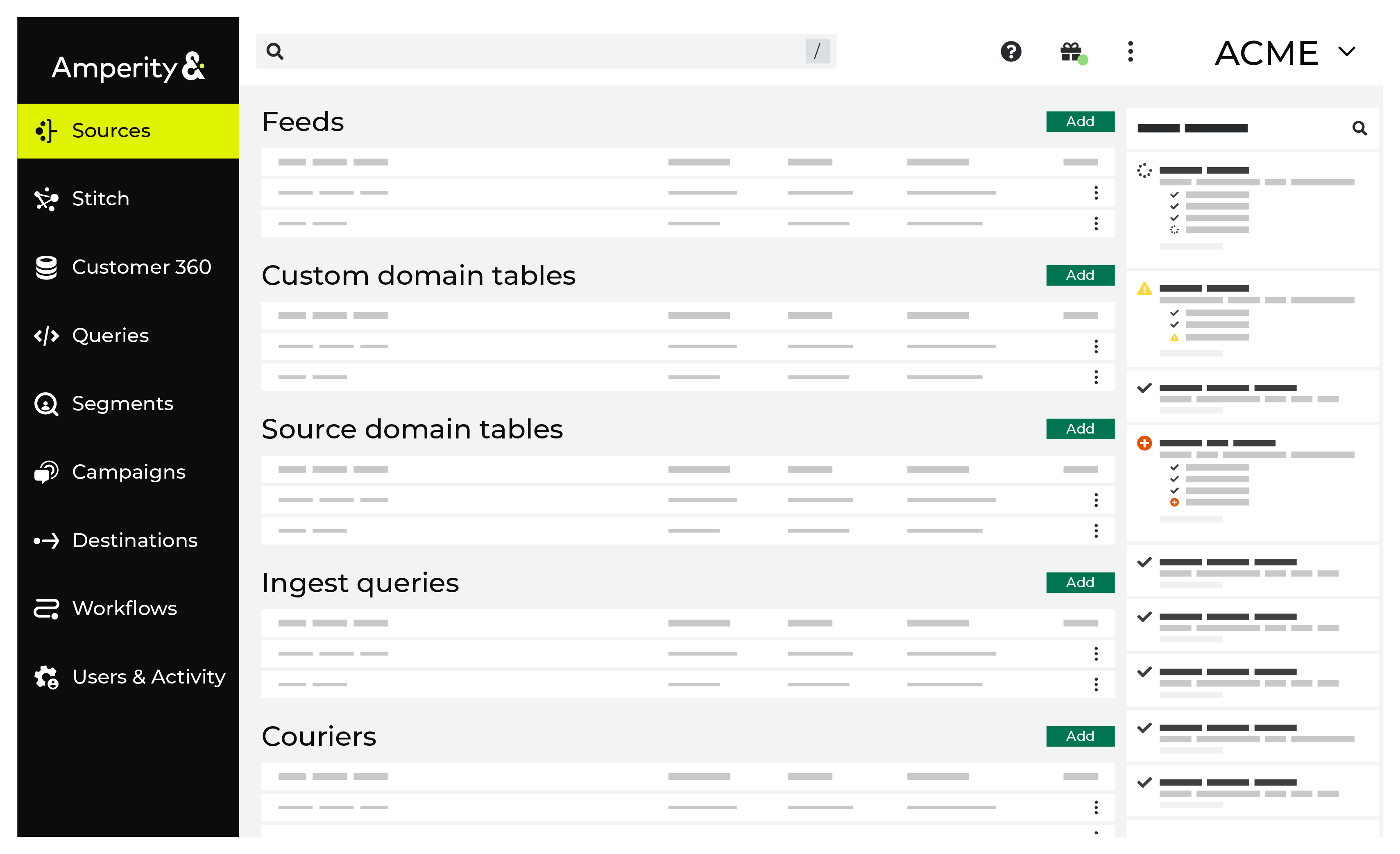Open the help question mark icon
This screenshot has width=1400, height=854.
coord(1011,52)
